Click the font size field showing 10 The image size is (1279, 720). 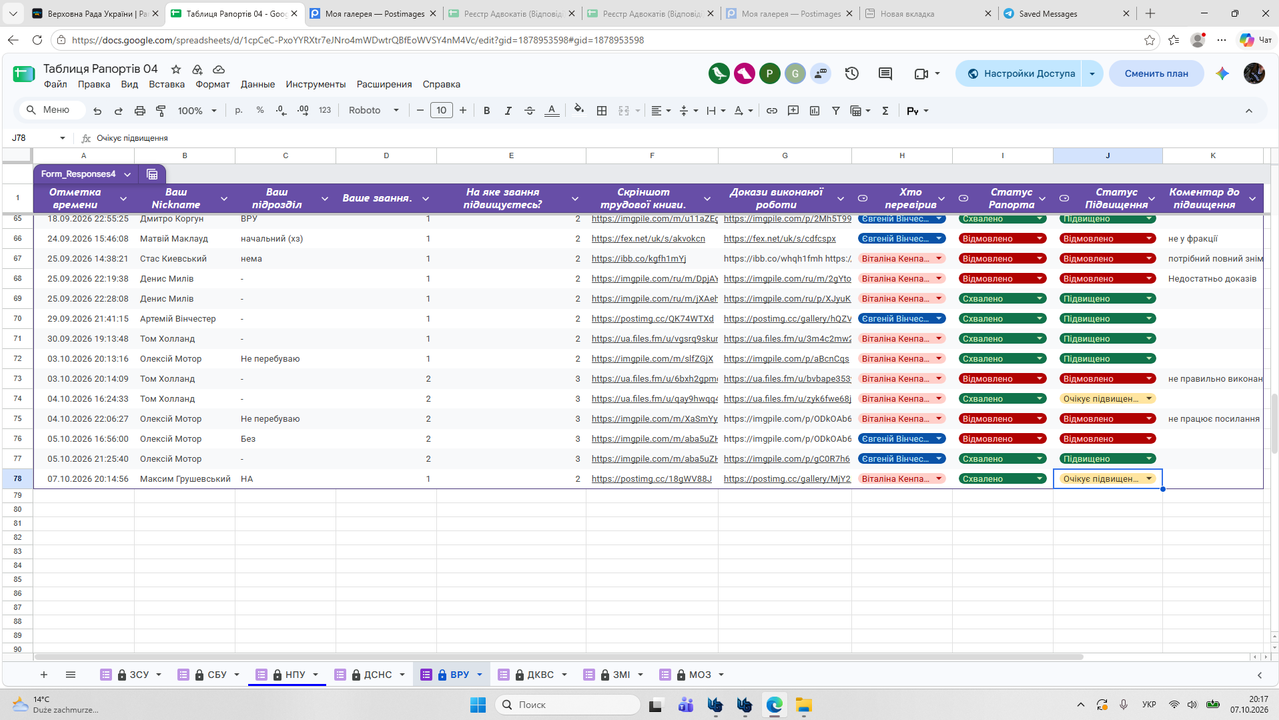[441, 111]
